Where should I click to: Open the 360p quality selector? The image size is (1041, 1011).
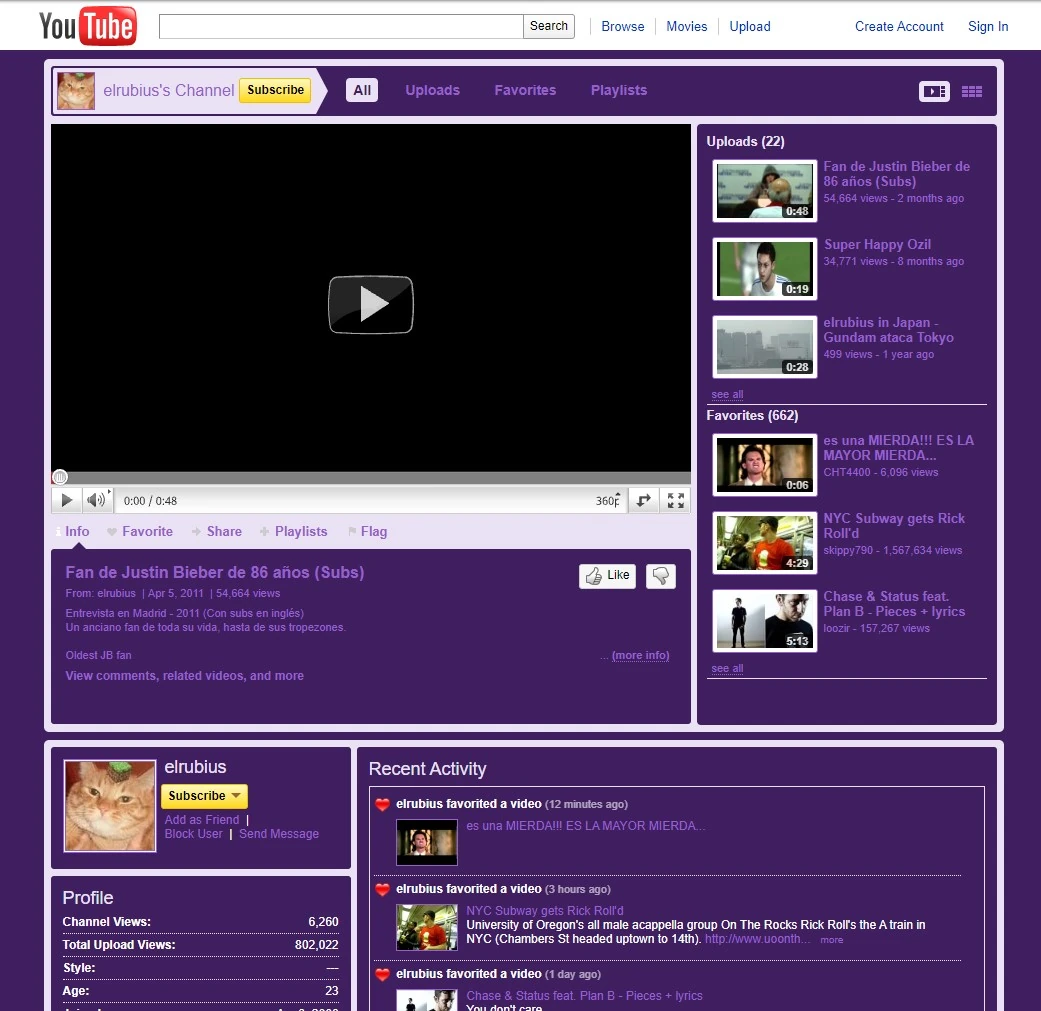tap(606, 500)
